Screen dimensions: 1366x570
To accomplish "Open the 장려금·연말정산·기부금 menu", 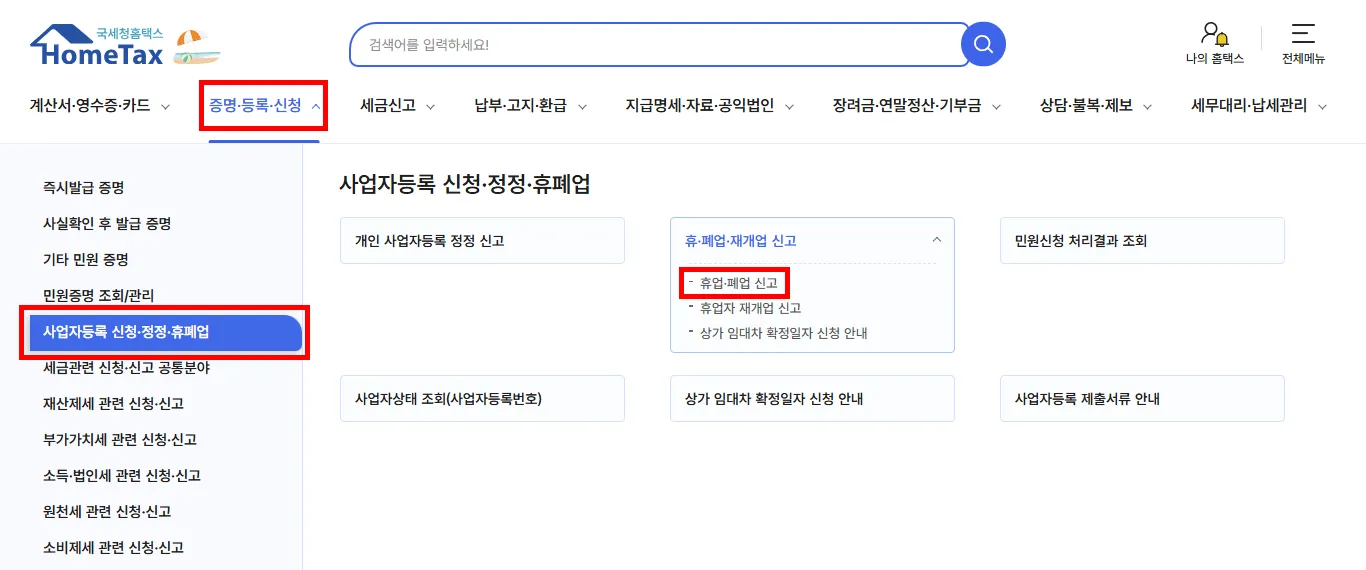I will 916,105.
